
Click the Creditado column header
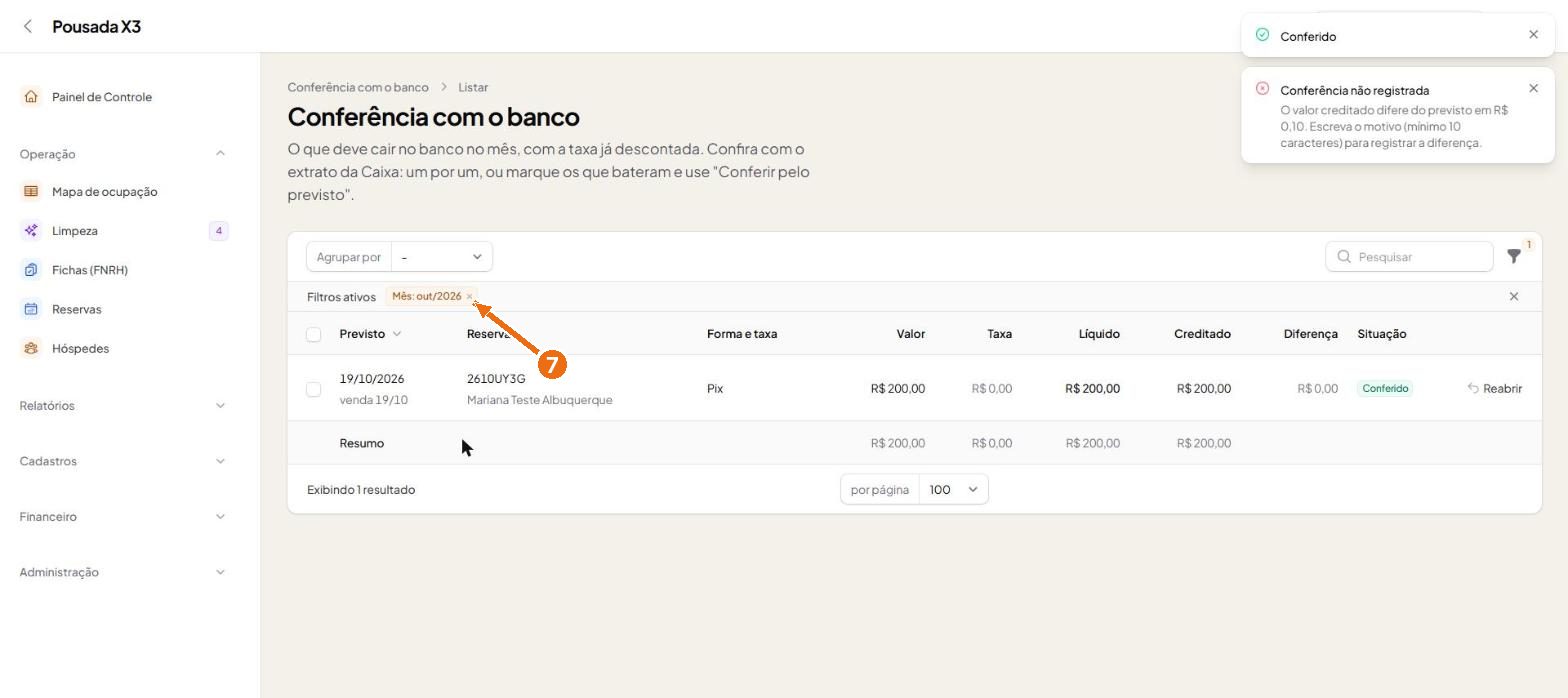pyautogui.click(x=1202, y=334)
